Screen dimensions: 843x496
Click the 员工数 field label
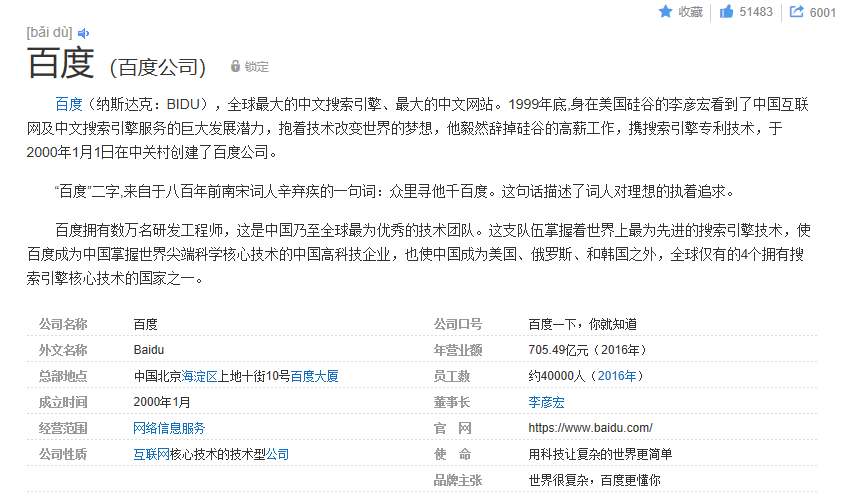click(x=452, y=376)
